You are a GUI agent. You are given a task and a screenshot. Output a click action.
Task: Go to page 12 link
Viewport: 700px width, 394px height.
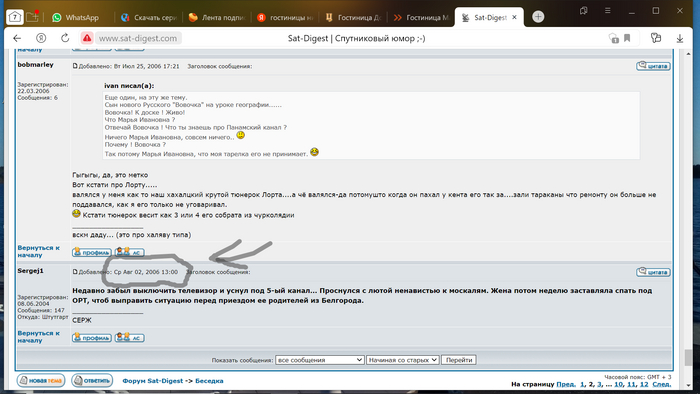(x=644, y=384)
